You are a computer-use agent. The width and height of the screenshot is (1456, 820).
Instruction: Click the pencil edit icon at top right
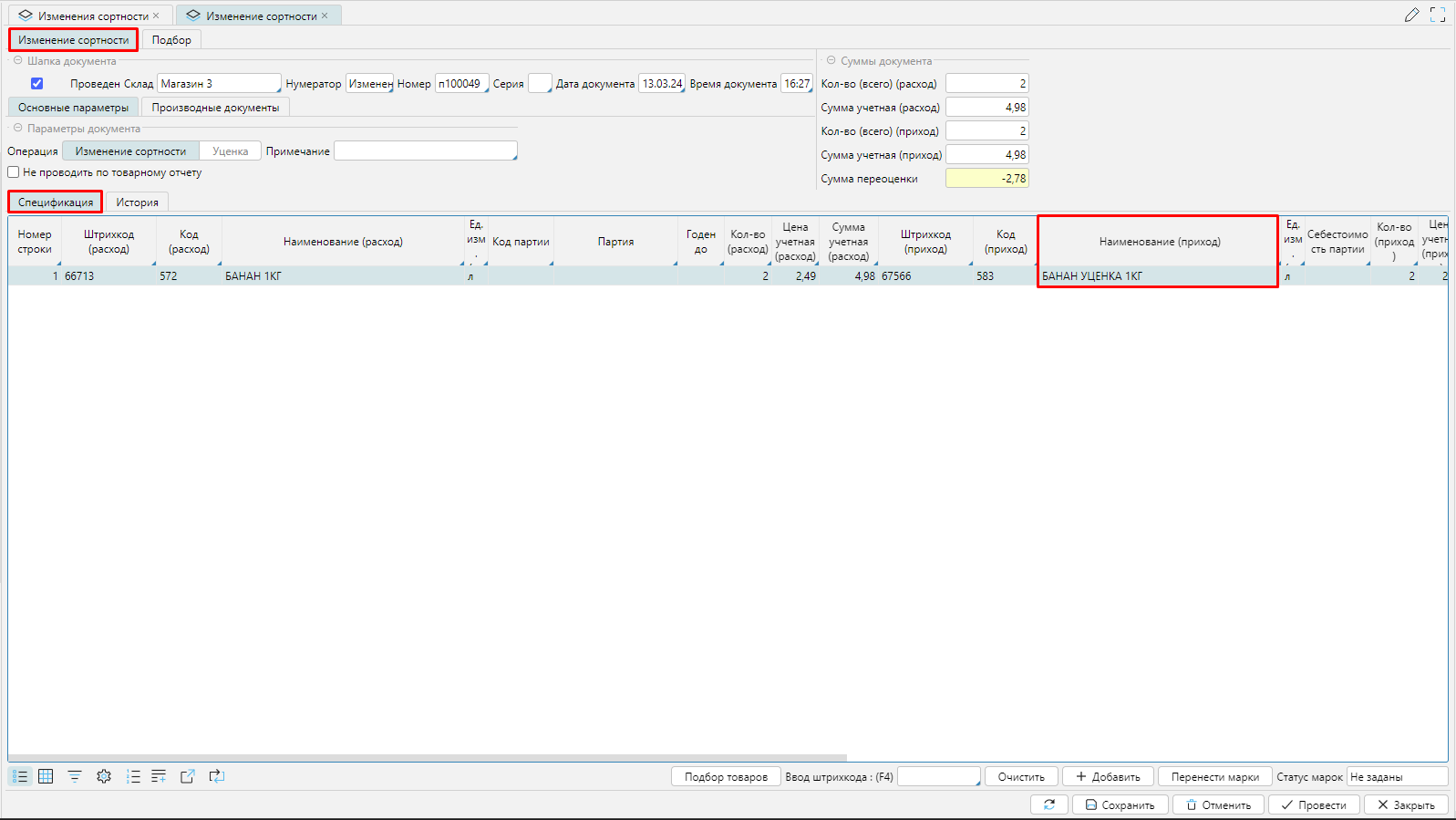click(1411, 15)
